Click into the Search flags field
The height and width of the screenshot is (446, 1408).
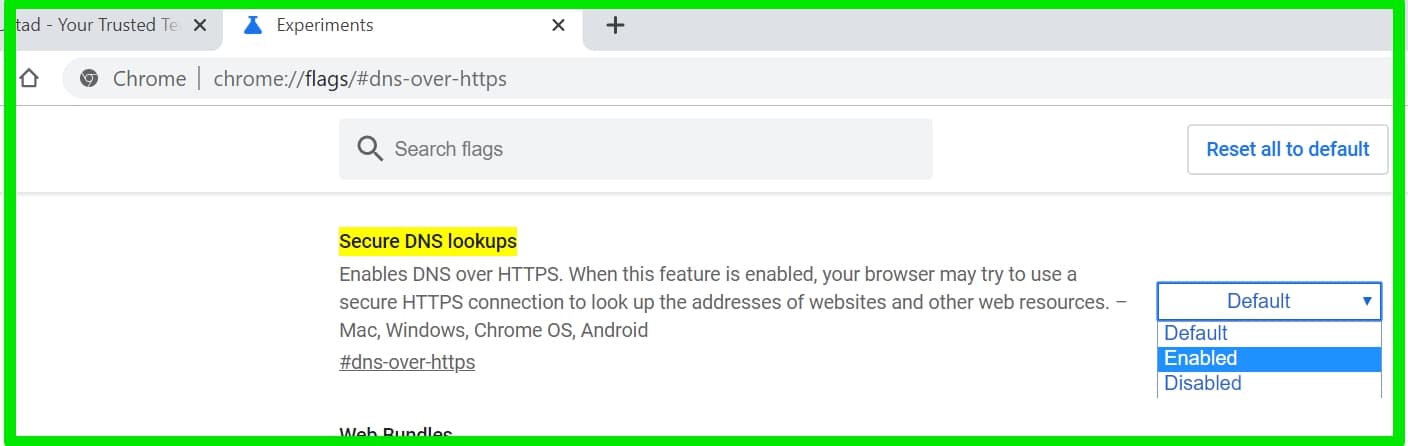636,149
